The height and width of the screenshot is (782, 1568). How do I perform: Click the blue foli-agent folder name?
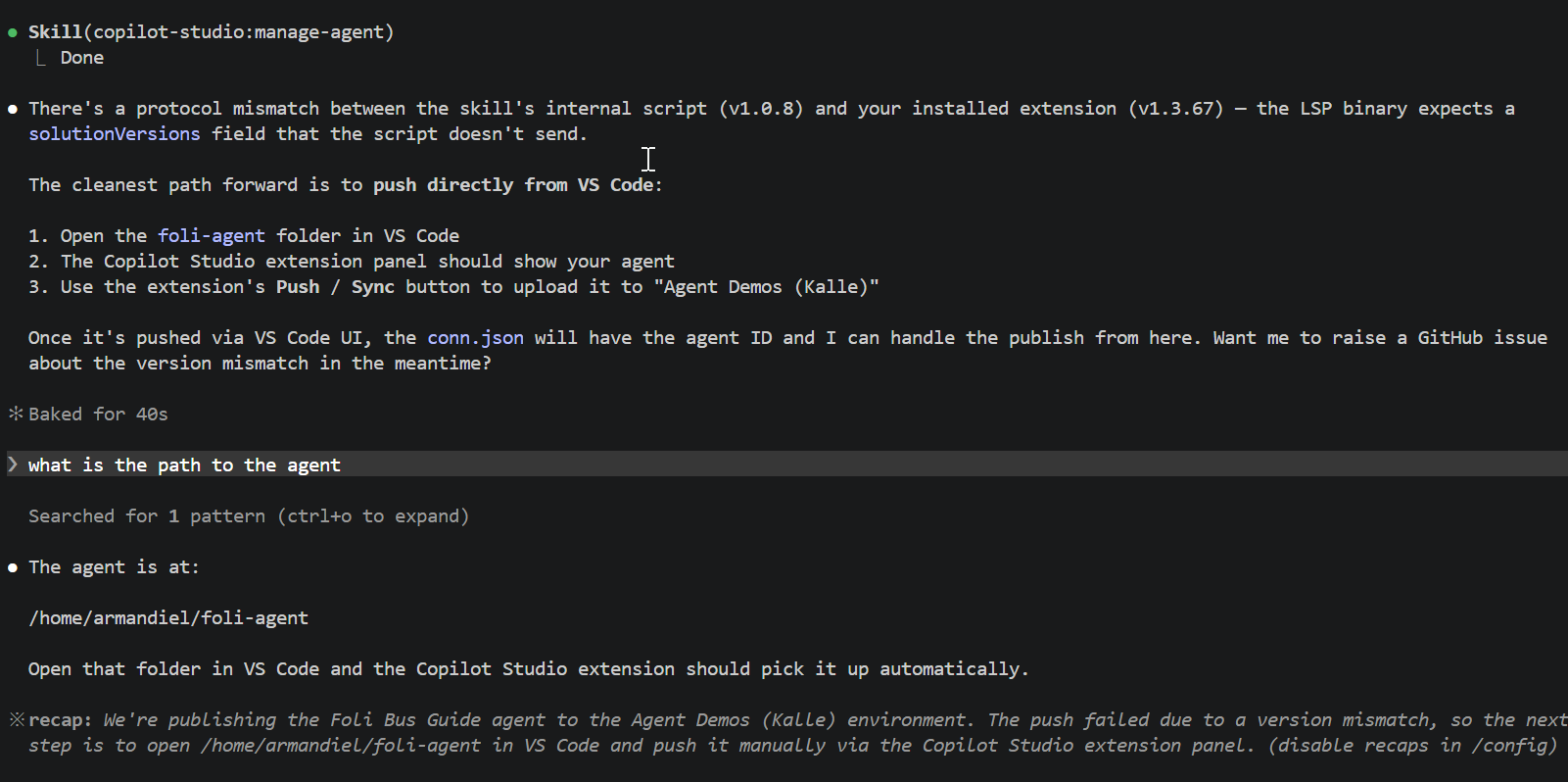coord(212,236)
